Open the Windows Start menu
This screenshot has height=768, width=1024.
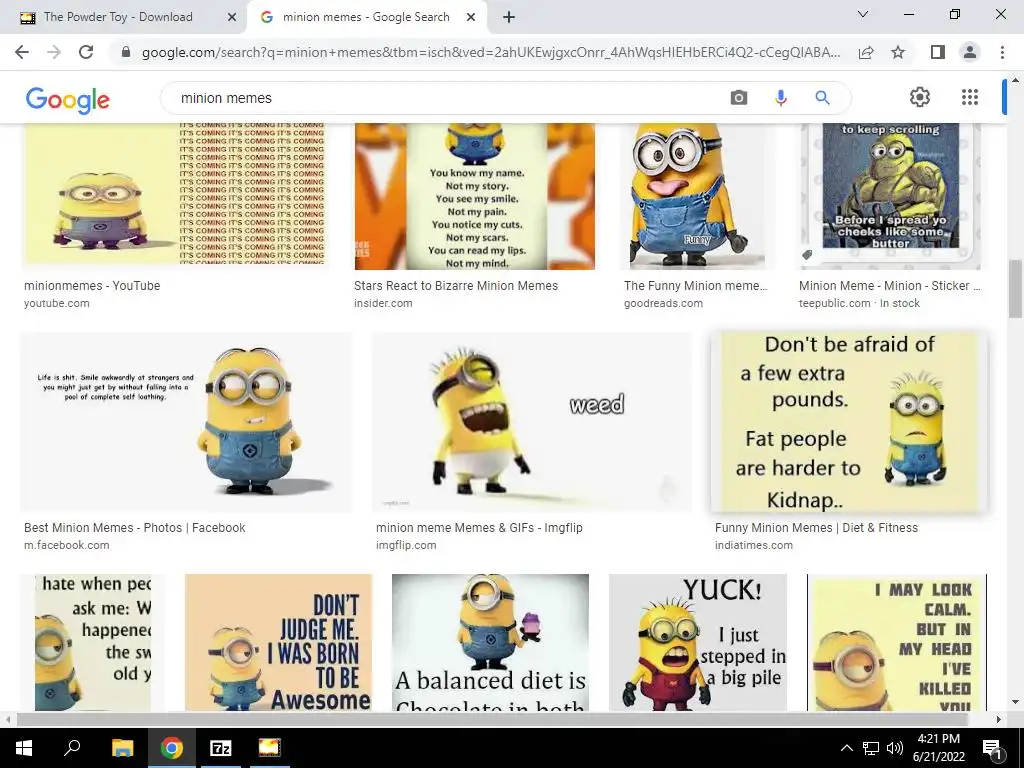click(24, 748)
